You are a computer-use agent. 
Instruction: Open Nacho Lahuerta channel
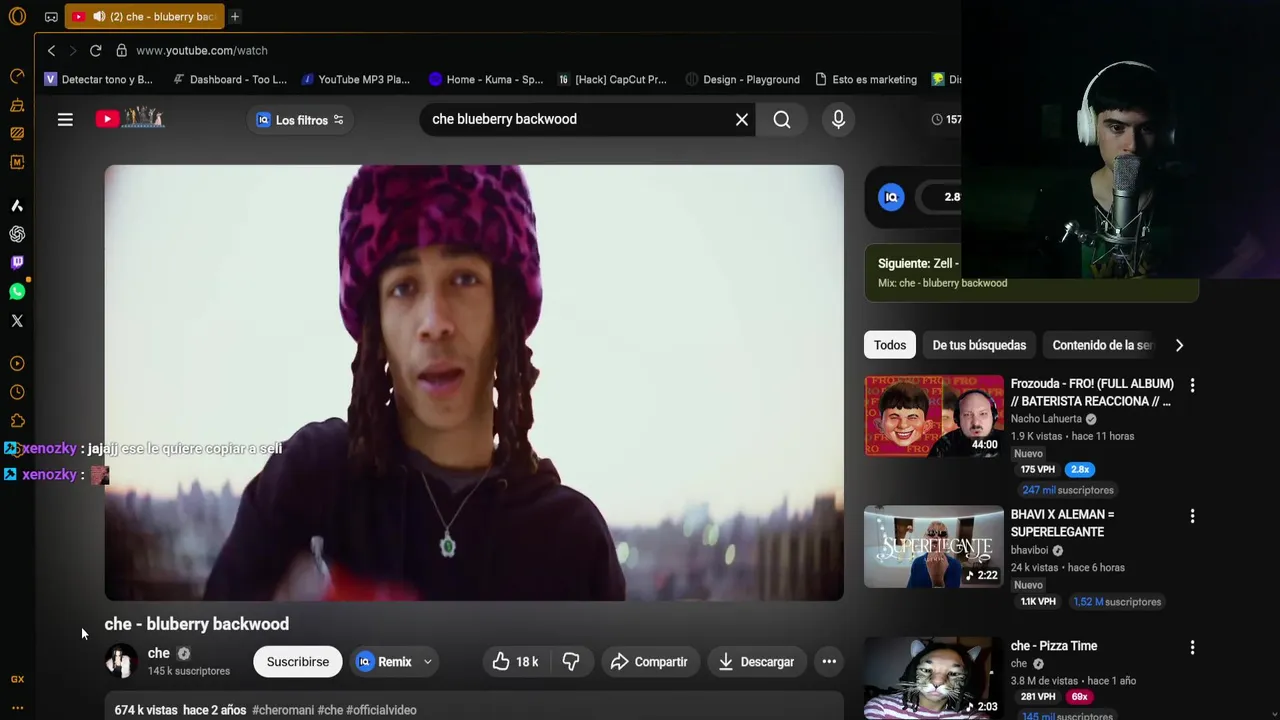[x=1046, y=419]
